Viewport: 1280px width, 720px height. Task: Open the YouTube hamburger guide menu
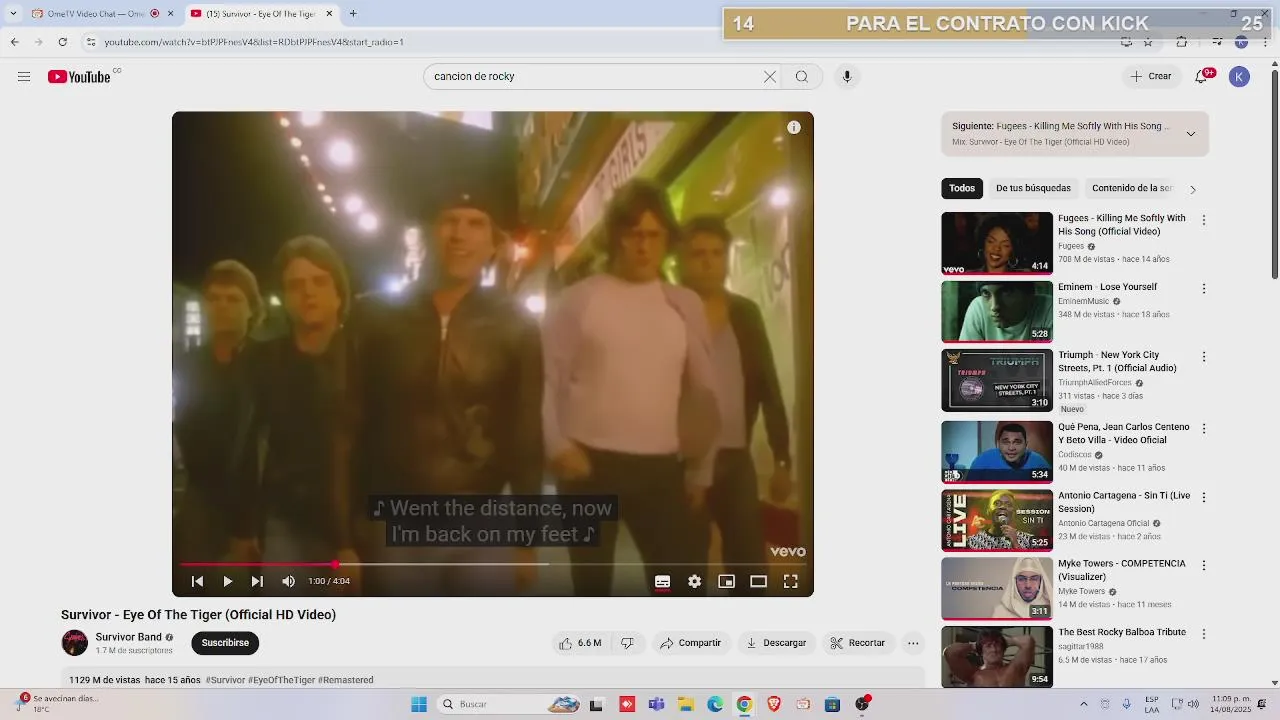click(x=24, y=77)
